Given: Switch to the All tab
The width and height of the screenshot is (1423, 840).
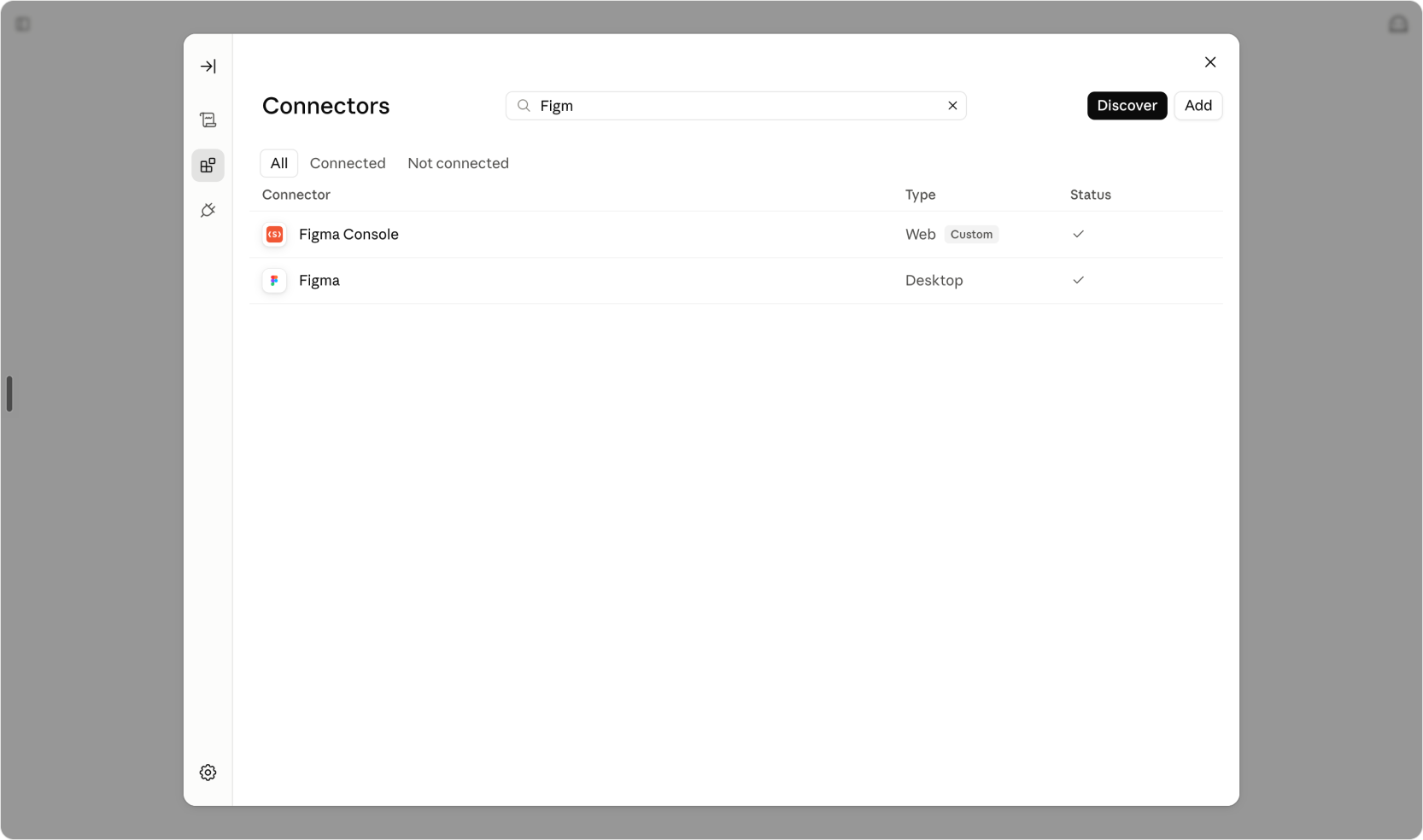Looking at the screenshot, I should coord(278,163).
